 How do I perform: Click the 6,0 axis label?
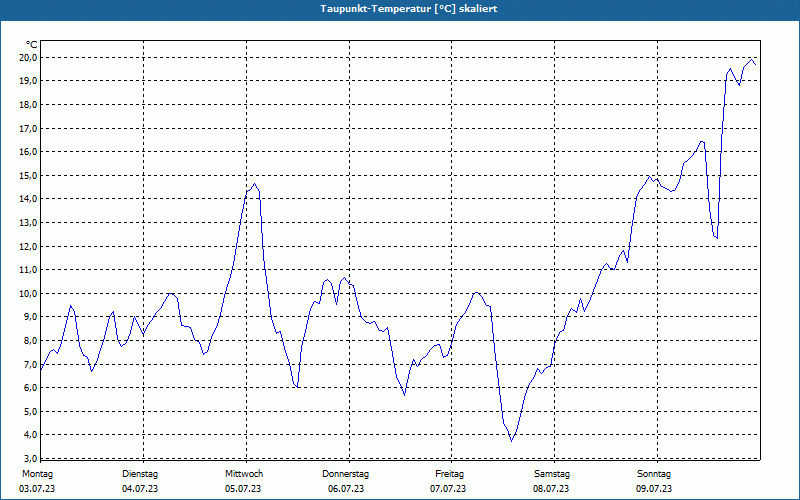[x=30, y=388]
